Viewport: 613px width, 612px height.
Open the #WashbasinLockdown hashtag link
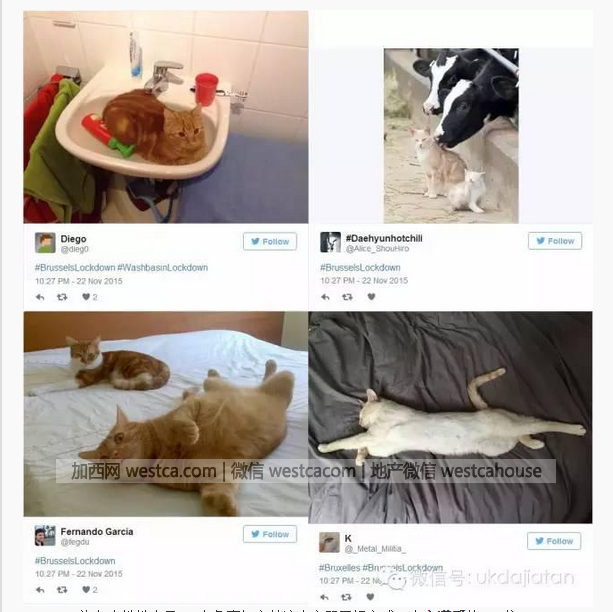(163, 267)
